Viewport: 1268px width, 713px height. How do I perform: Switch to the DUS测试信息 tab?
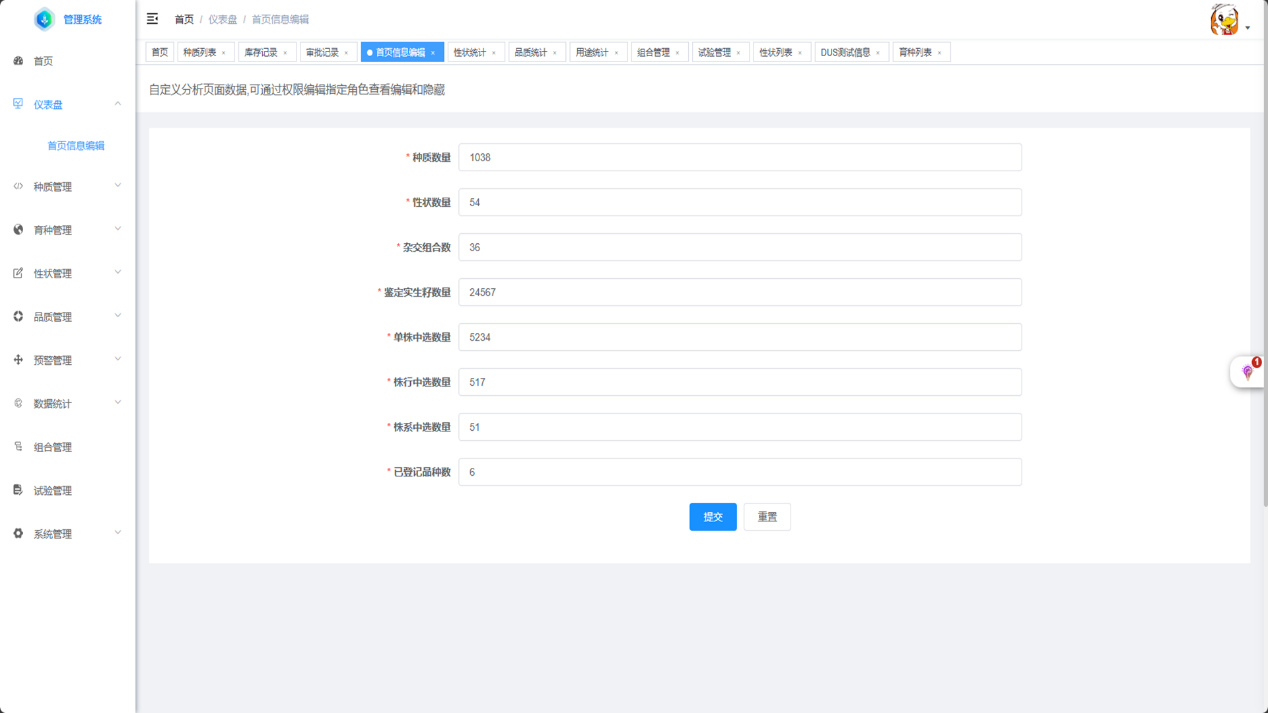click(845, 52)
